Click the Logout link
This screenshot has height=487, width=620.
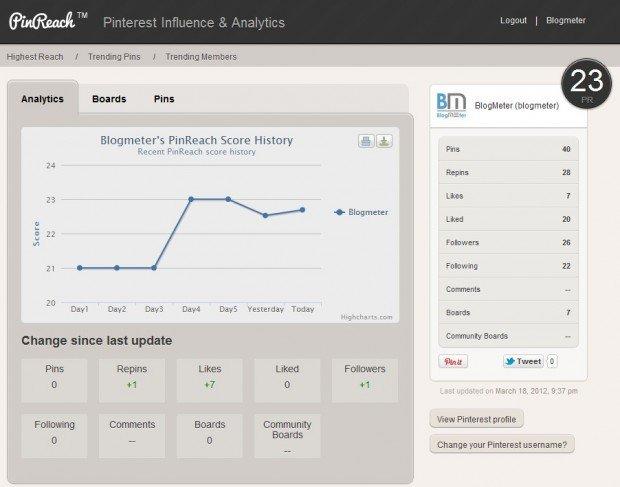(x=513, y=20)
